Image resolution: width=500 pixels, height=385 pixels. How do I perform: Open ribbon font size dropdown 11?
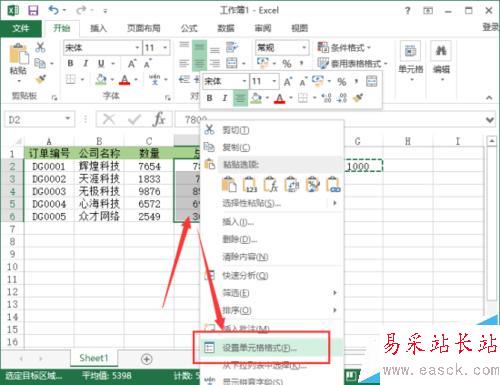coord(165,48)
